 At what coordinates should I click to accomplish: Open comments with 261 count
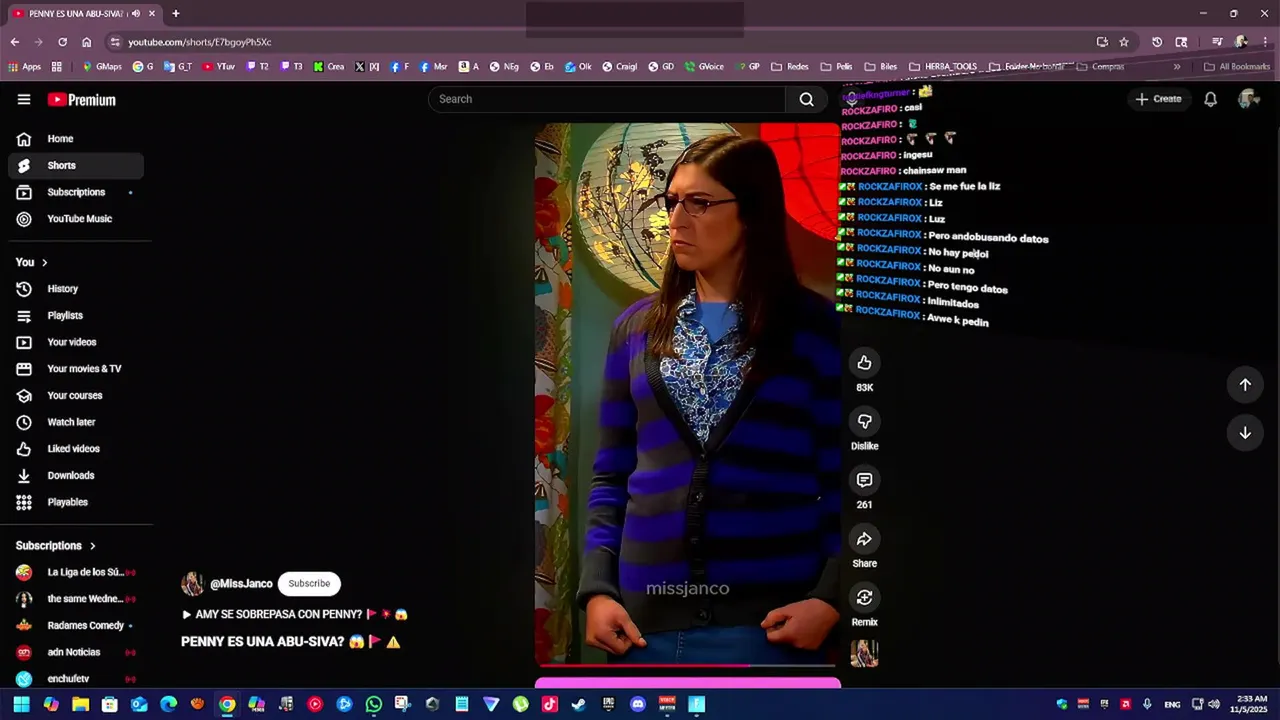[x=865, y=480]
